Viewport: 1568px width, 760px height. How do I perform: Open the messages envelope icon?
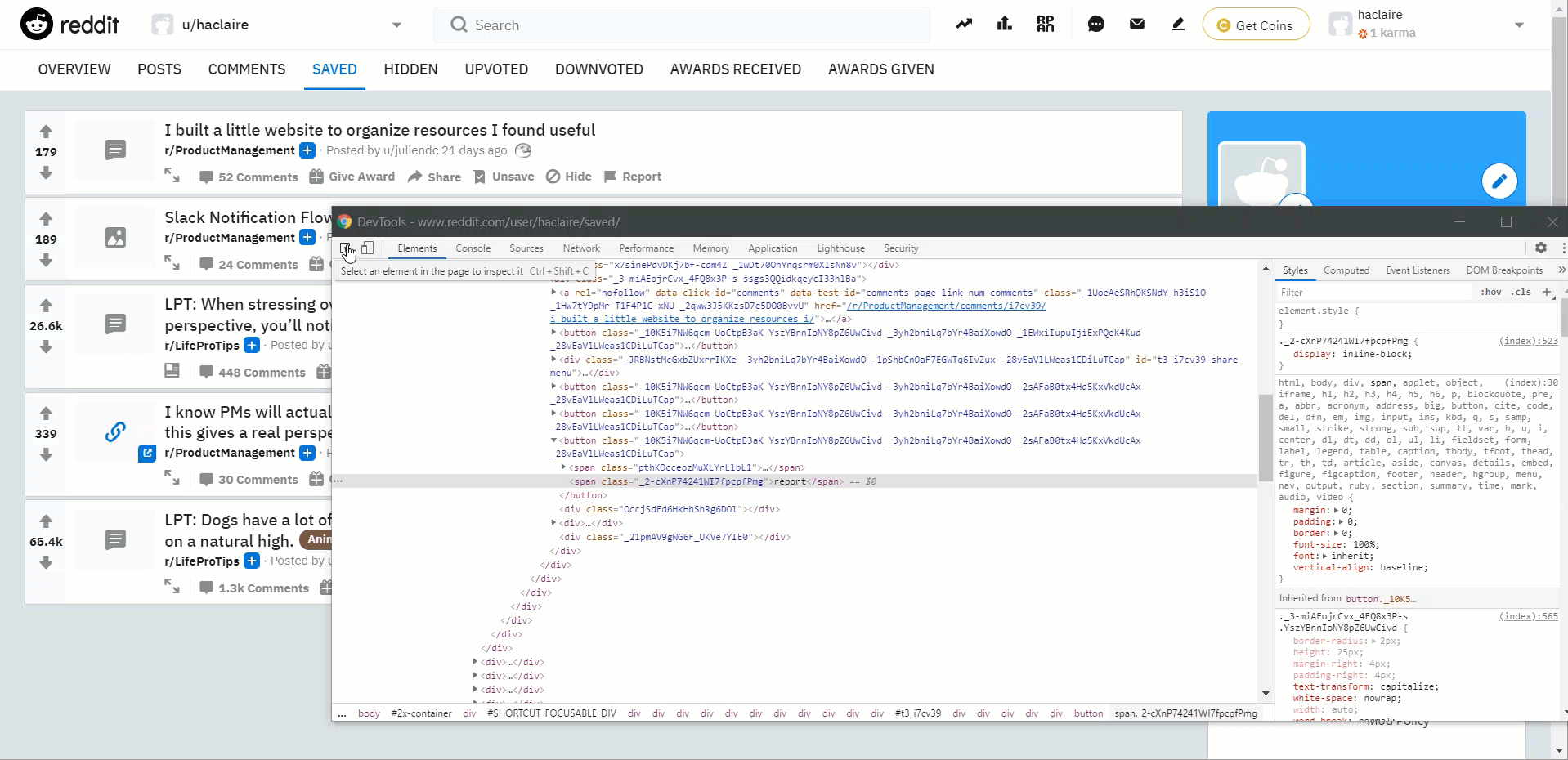click(x=1137, y=25)
